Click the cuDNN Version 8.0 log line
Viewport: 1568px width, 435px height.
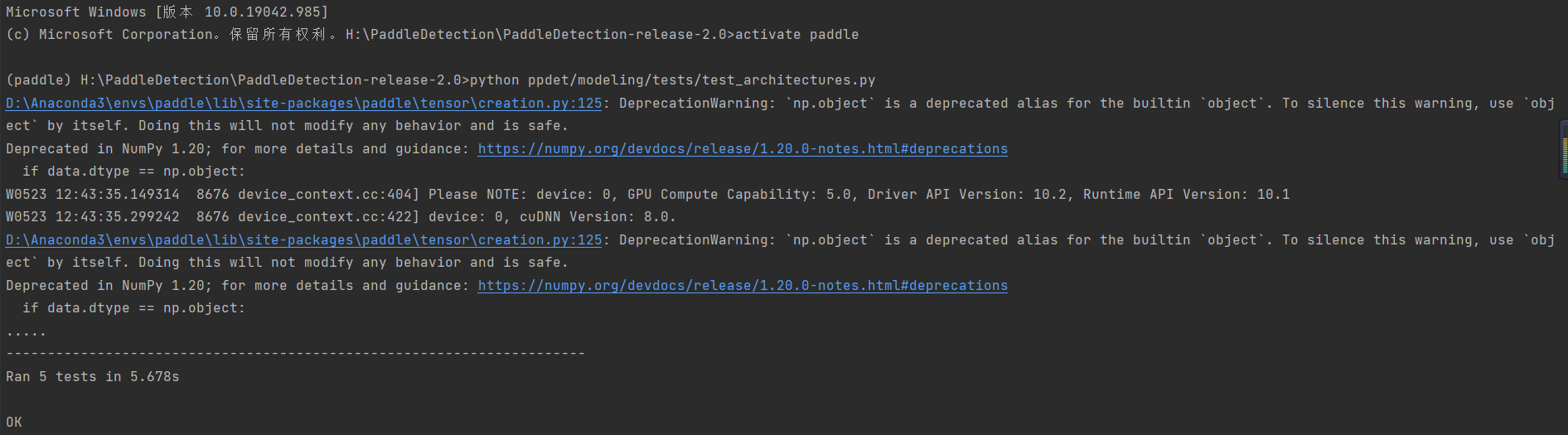340,217
